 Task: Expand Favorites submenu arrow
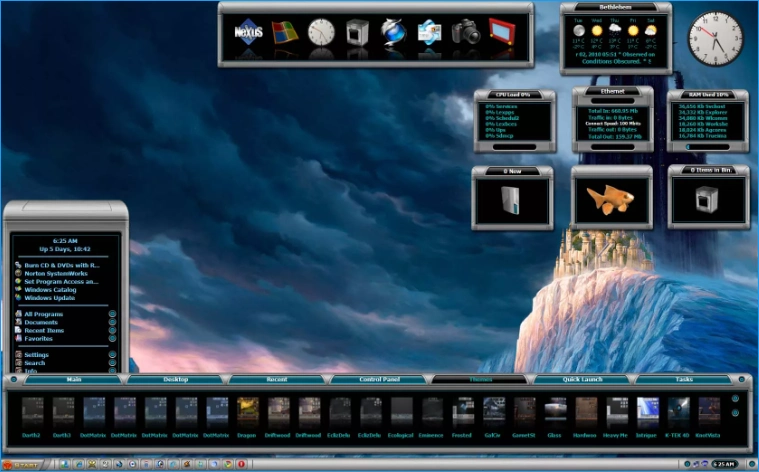point(112,338)
